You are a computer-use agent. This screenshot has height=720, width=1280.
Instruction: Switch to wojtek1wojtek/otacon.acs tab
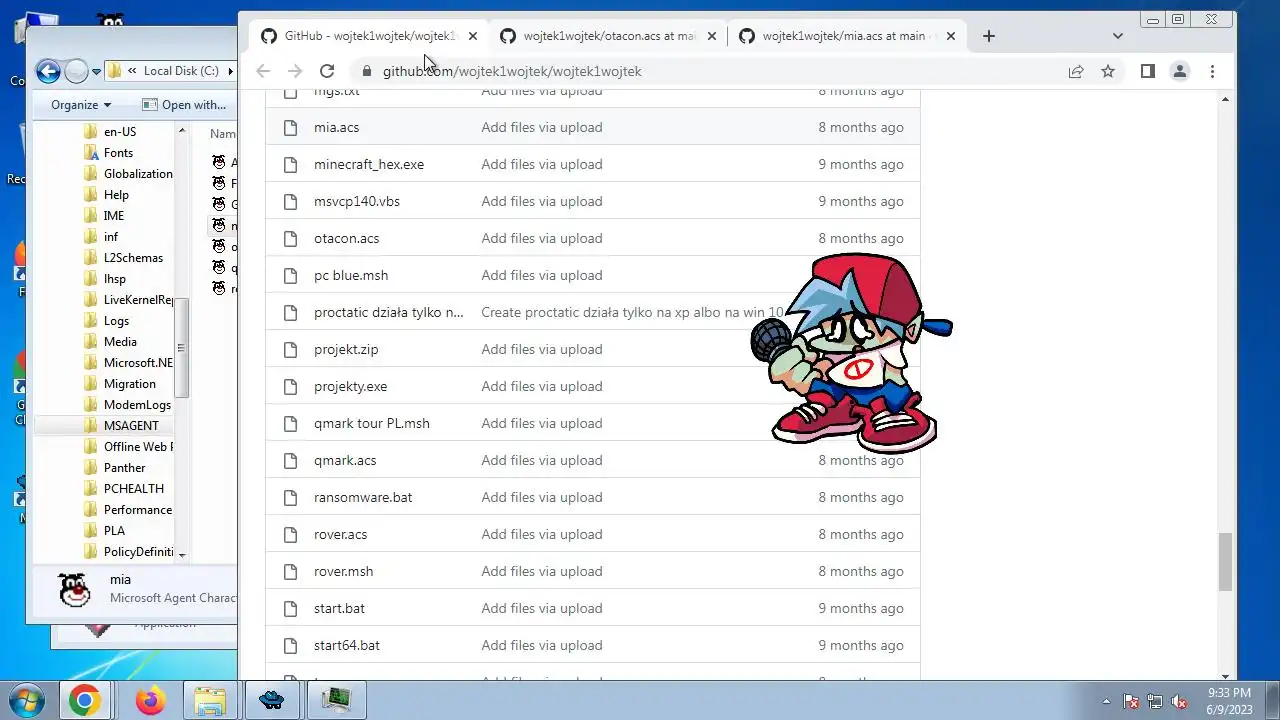[608, 36]
